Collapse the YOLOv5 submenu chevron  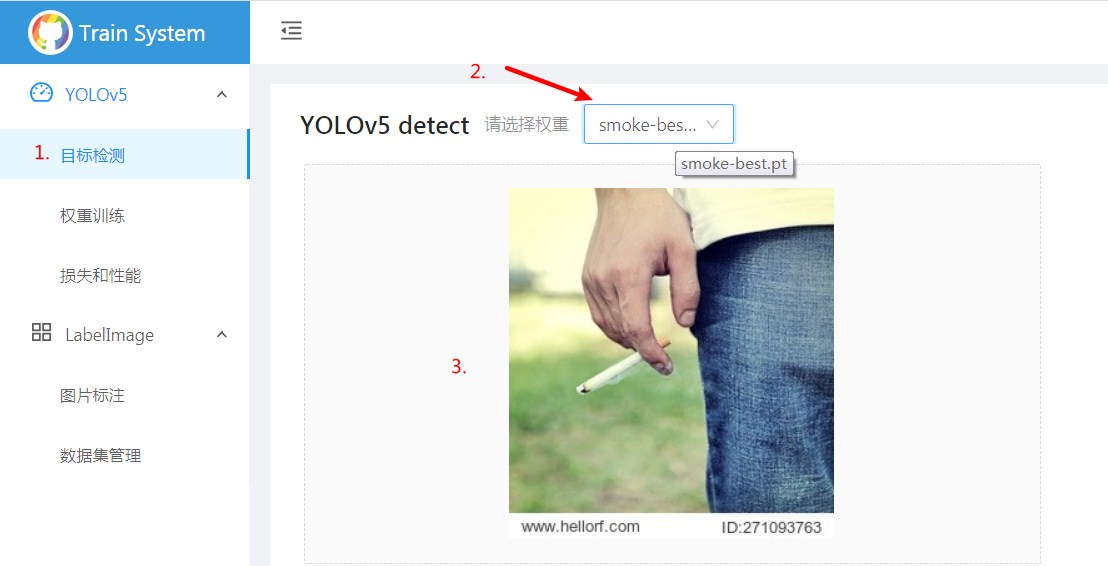click(x=222, y=94)
